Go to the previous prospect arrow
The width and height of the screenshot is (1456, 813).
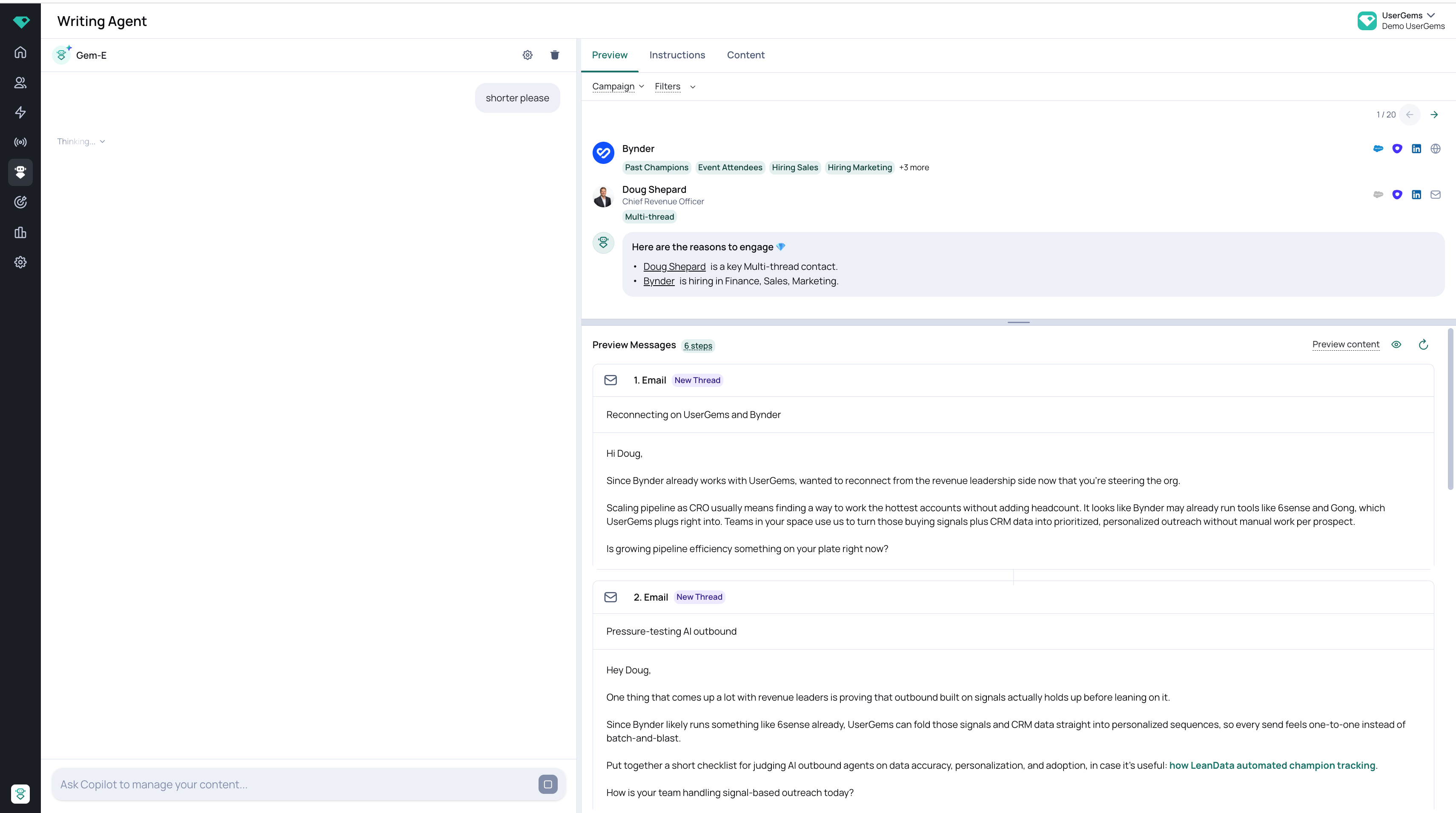pyautogui.click(x=1410, y=115)
